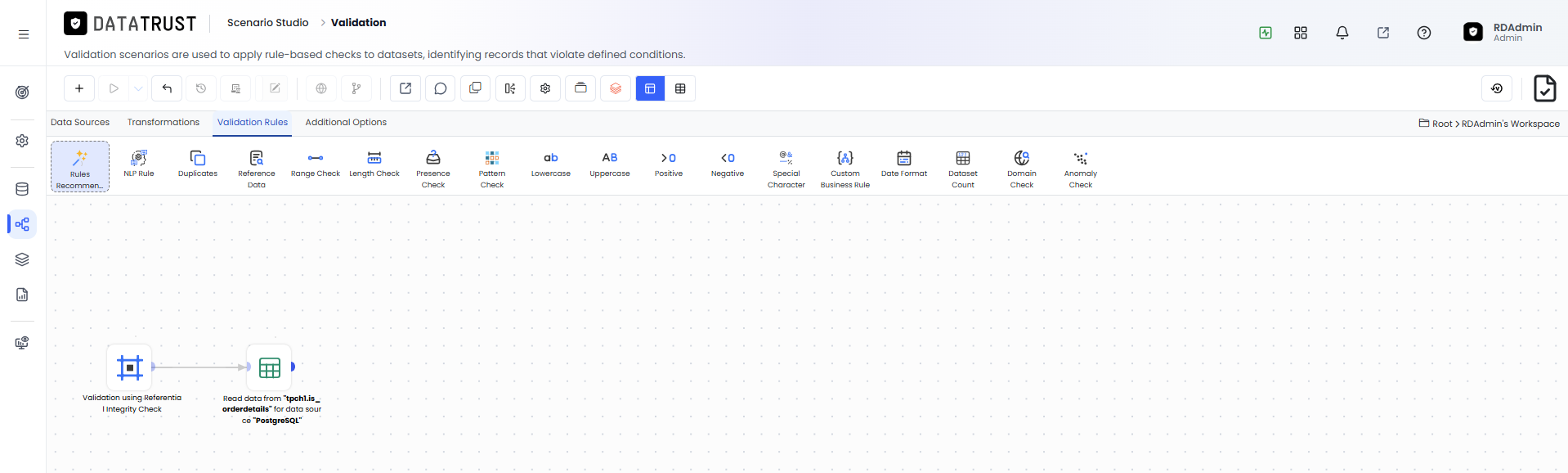Open the database icon in sidebar

pos(22,189)
